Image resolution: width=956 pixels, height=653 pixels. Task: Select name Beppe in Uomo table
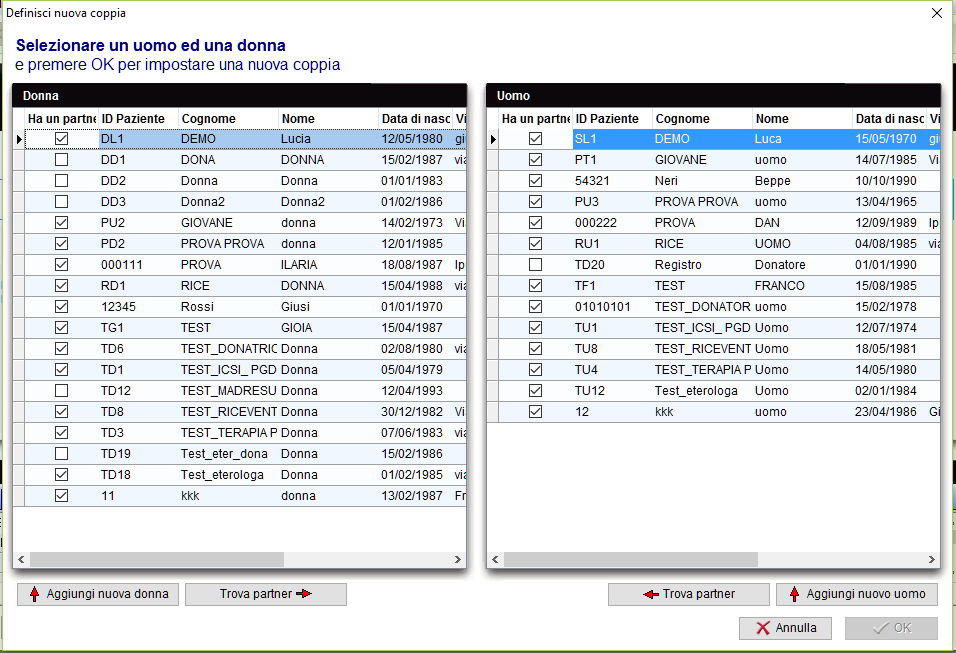(802, 180)
